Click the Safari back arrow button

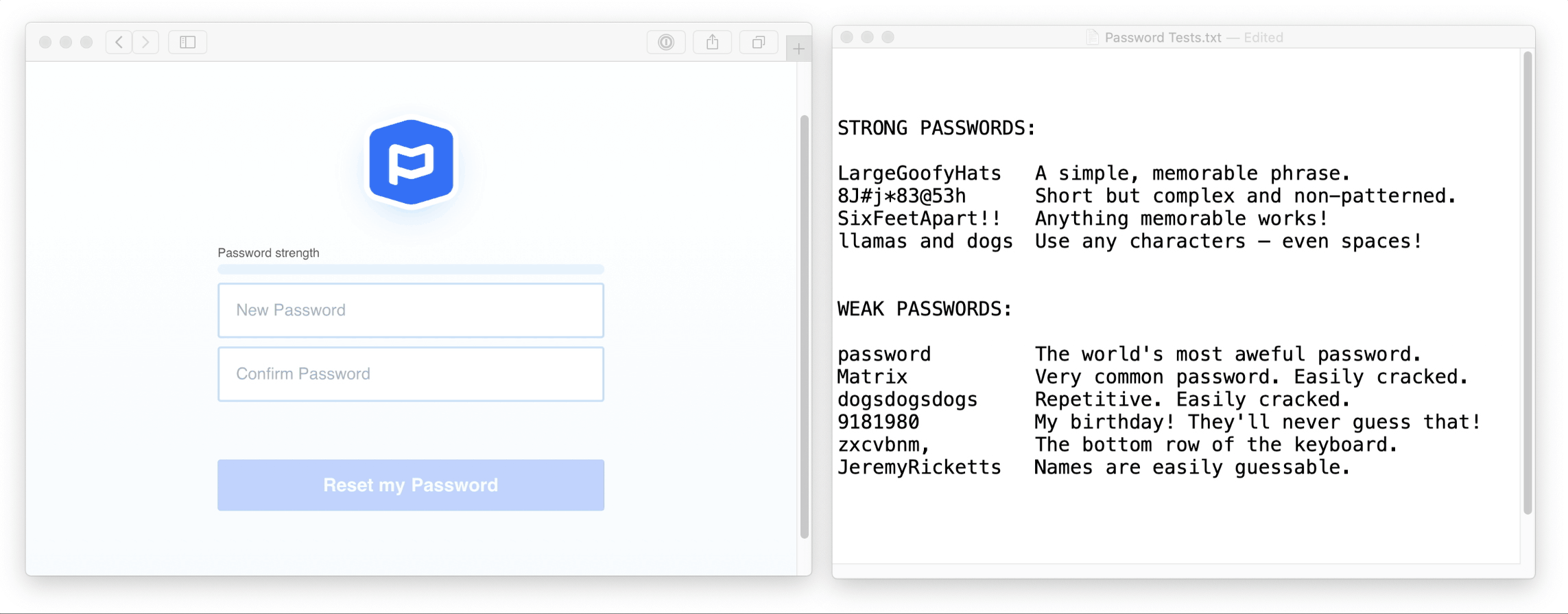119,43
